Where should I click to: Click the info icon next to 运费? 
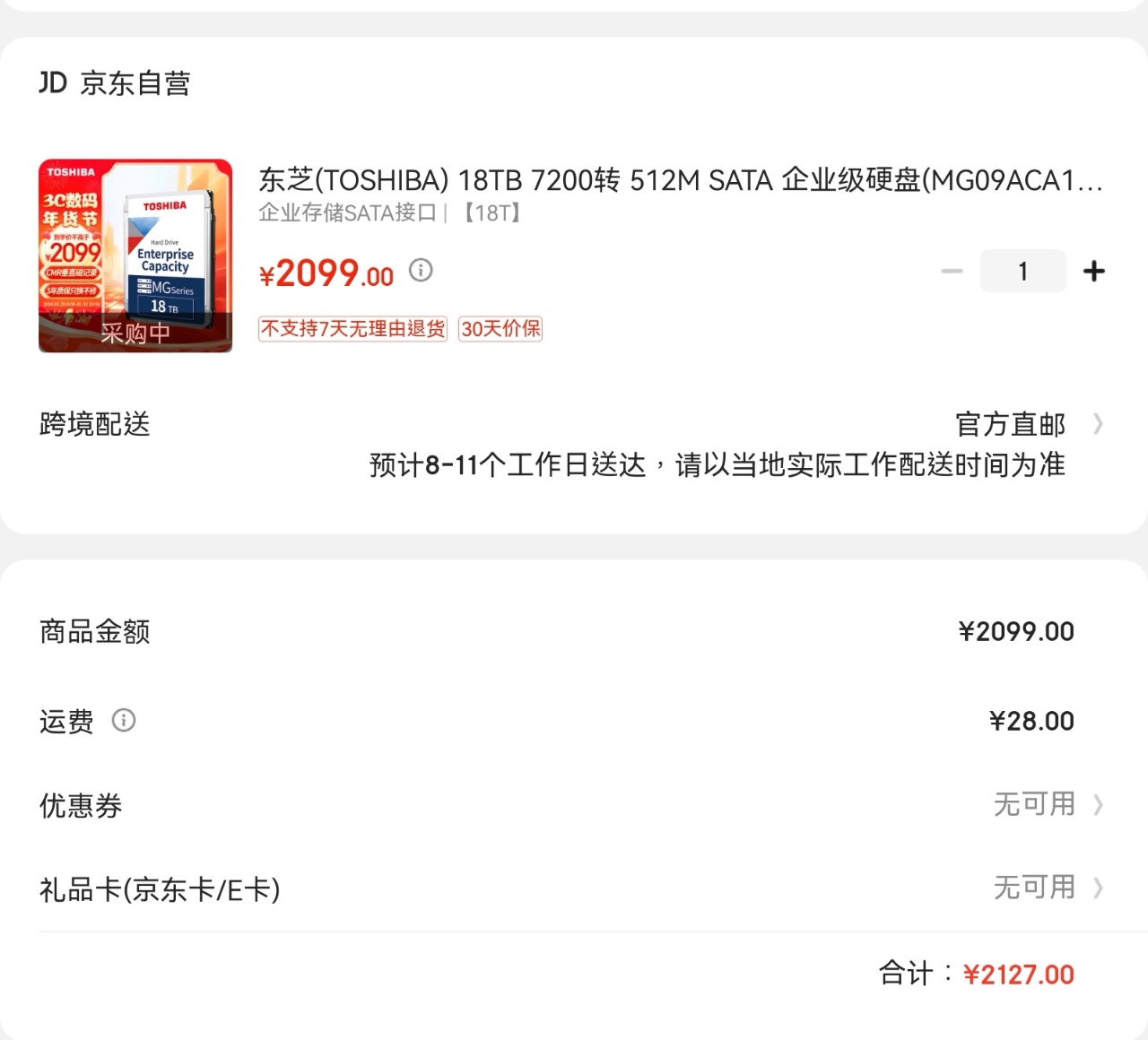[124, 720]
